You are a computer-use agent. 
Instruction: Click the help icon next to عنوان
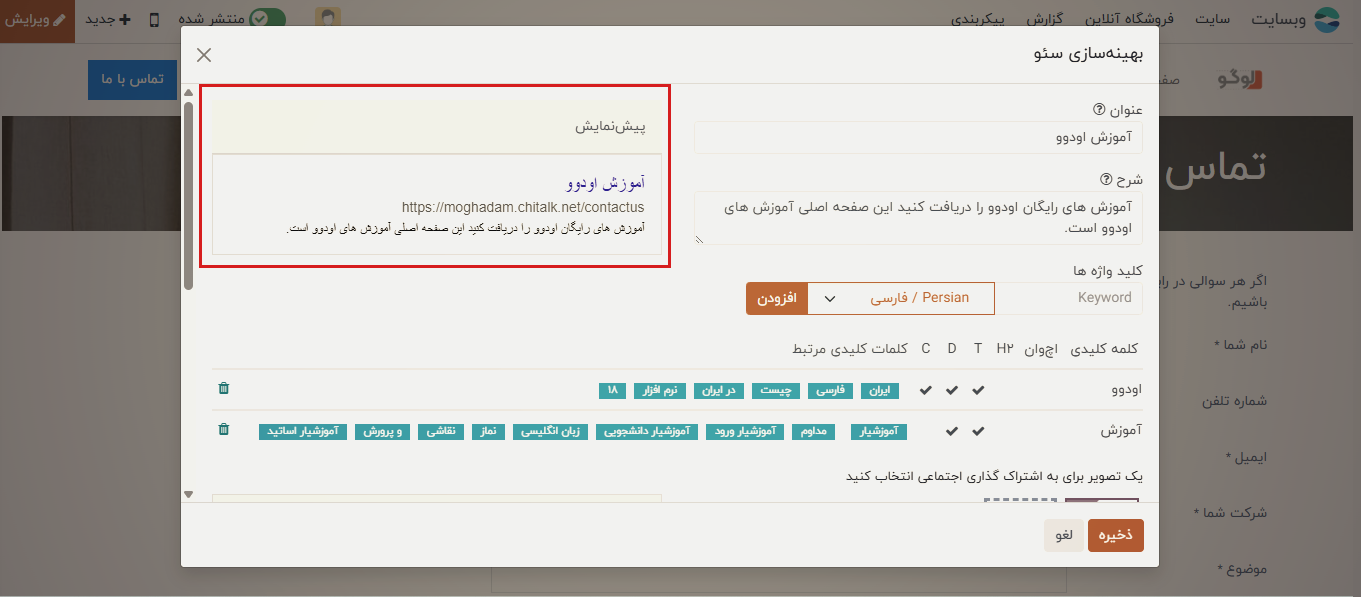[1098, 109]
